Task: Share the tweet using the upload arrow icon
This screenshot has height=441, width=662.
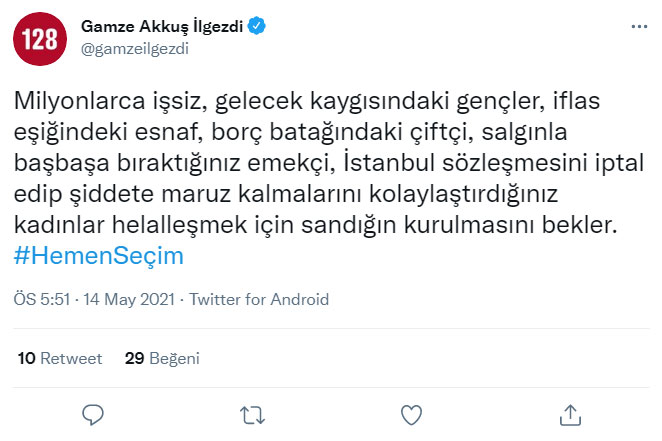Action: coord(570,413)
